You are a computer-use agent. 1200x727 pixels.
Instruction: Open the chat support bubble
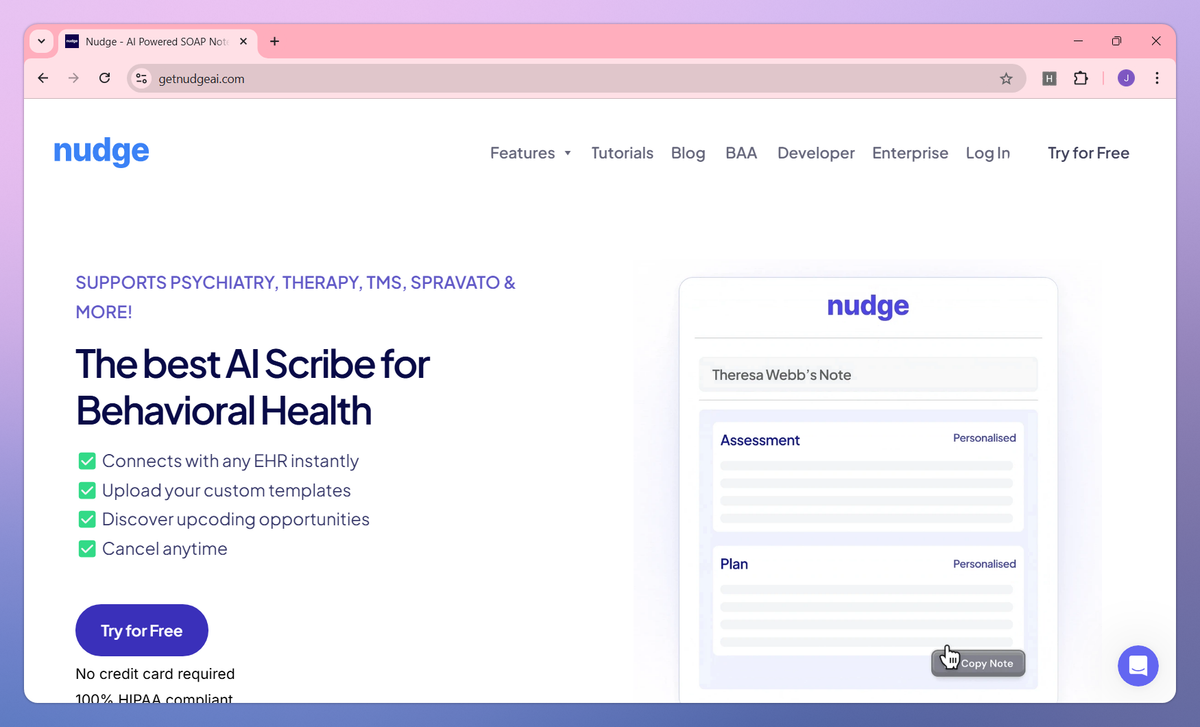[x=1138, y=665]
